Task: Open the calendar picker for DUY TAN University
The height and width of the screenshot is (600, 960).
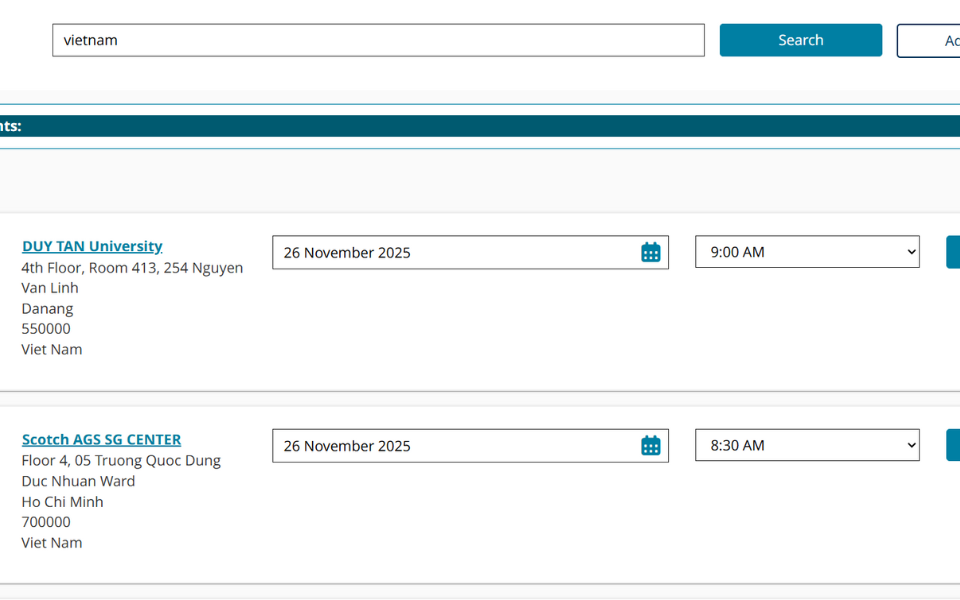Action: pyautogui.click(x=651, y=253)
